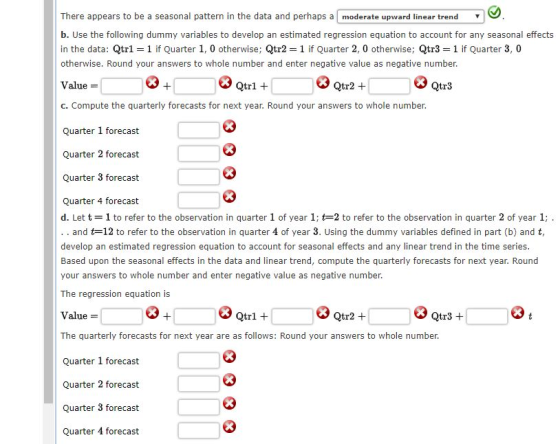Click the t coefficient field in part d equation
The image size is (560, 444).
[x=487, y=316]
